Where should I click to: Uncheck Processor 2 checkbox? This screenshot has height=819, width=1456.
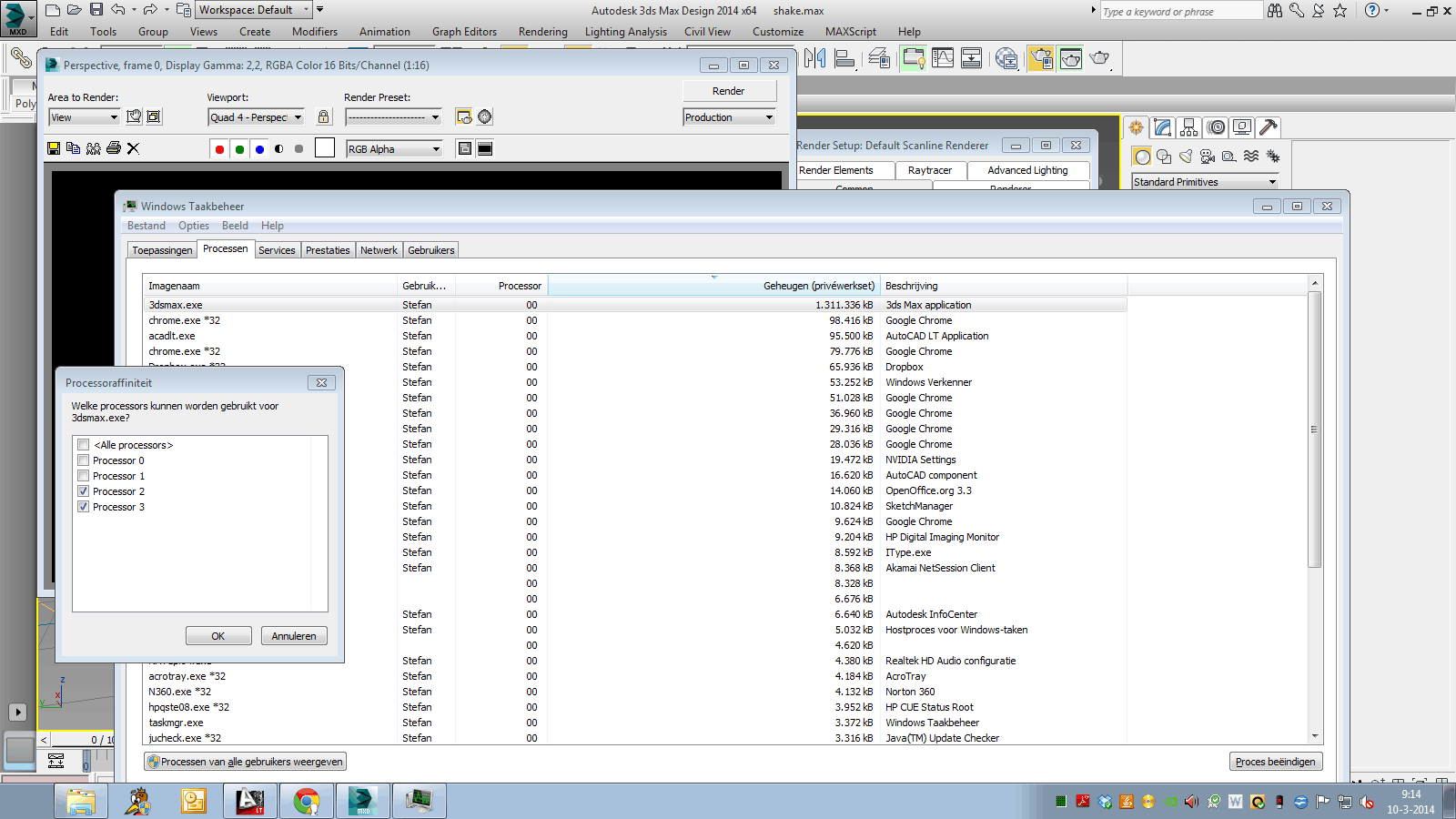pos(84,491)
